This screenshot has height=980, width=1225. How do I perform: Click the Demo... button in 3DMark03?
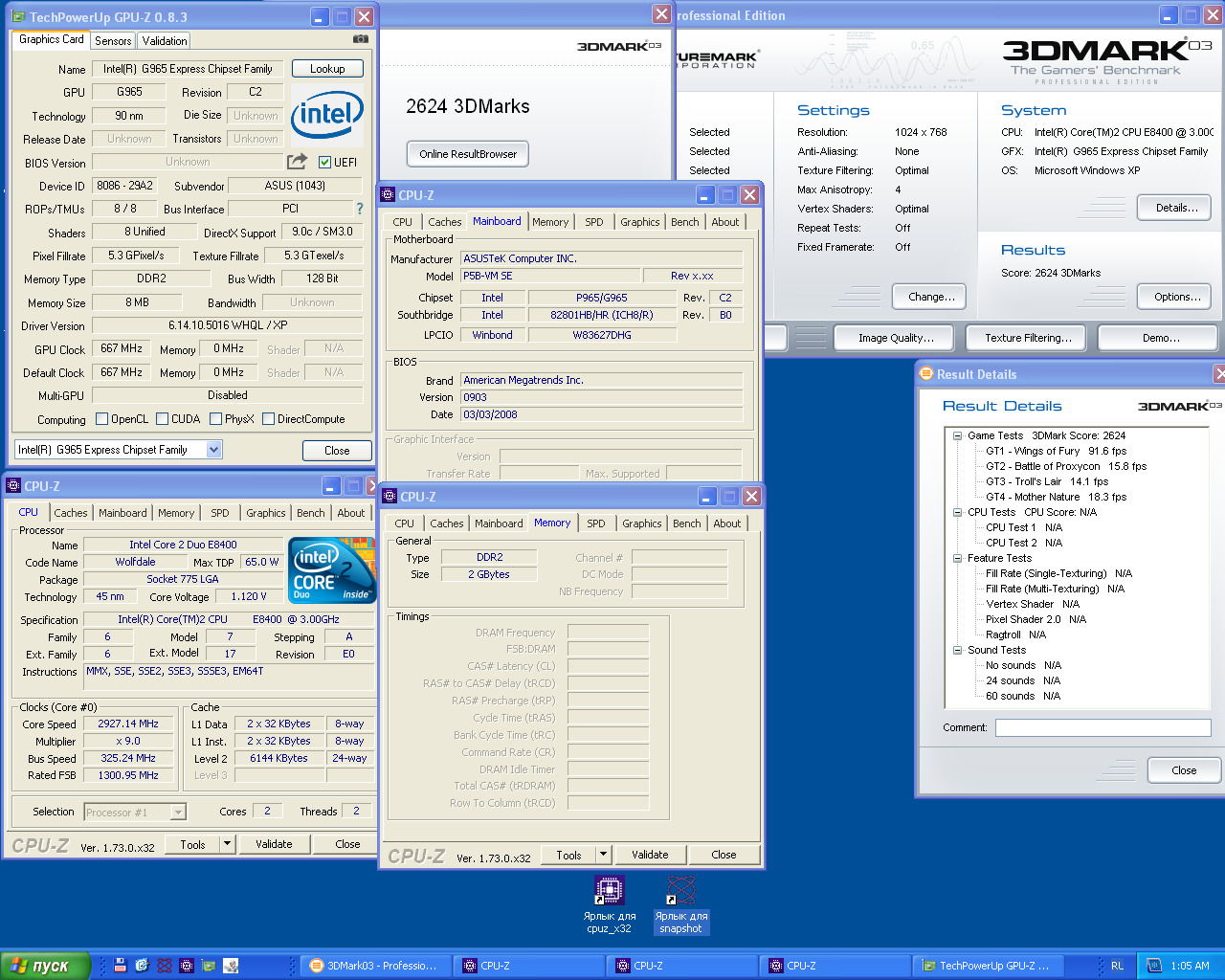coord(1160,338)
